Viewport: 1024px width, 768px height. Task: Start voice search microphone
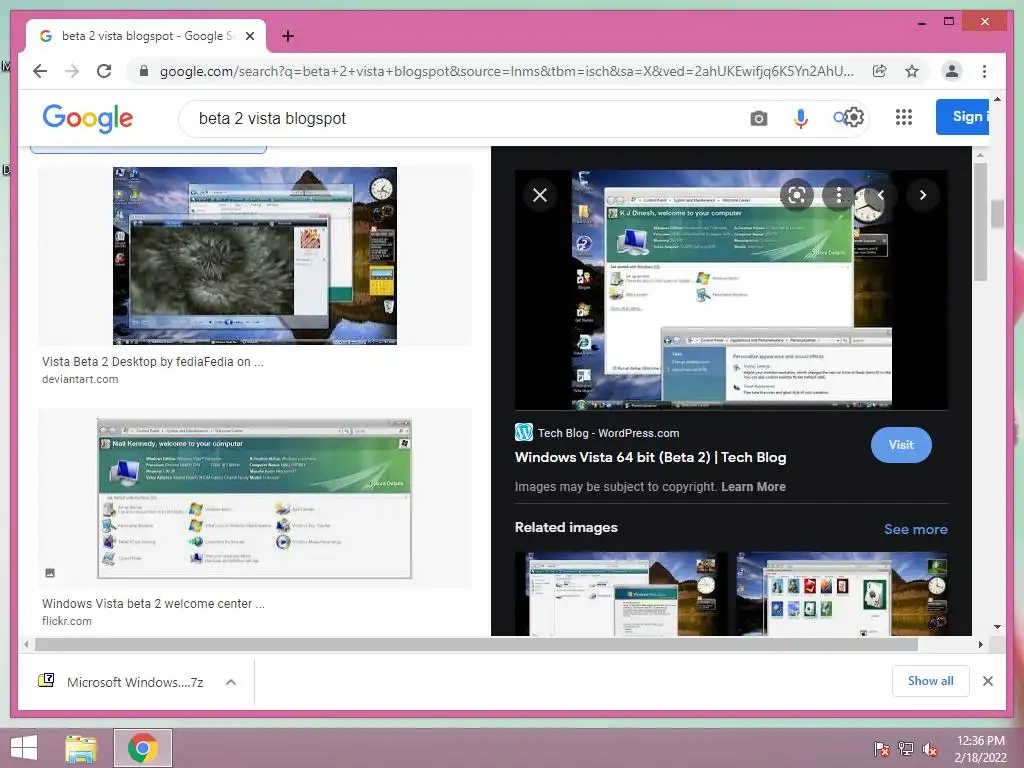(801, 118)
